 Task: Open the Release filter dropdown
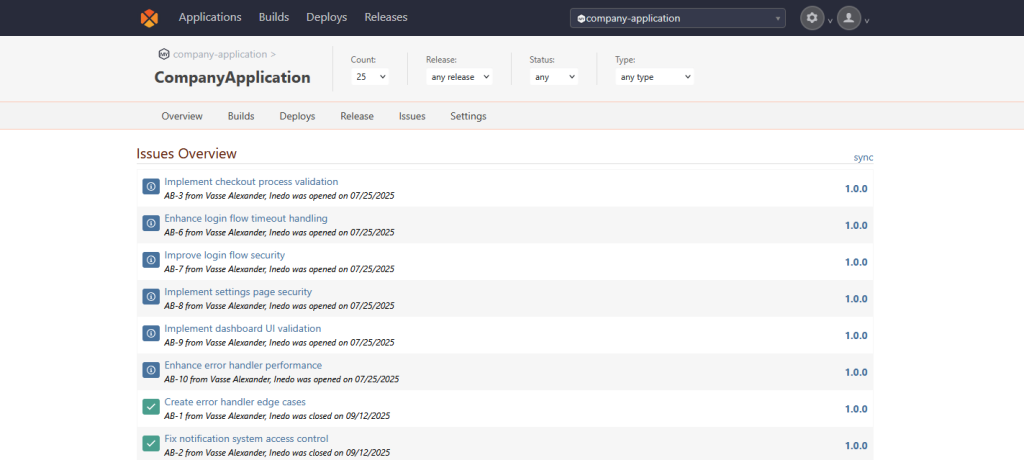click(x=458, y=77)
